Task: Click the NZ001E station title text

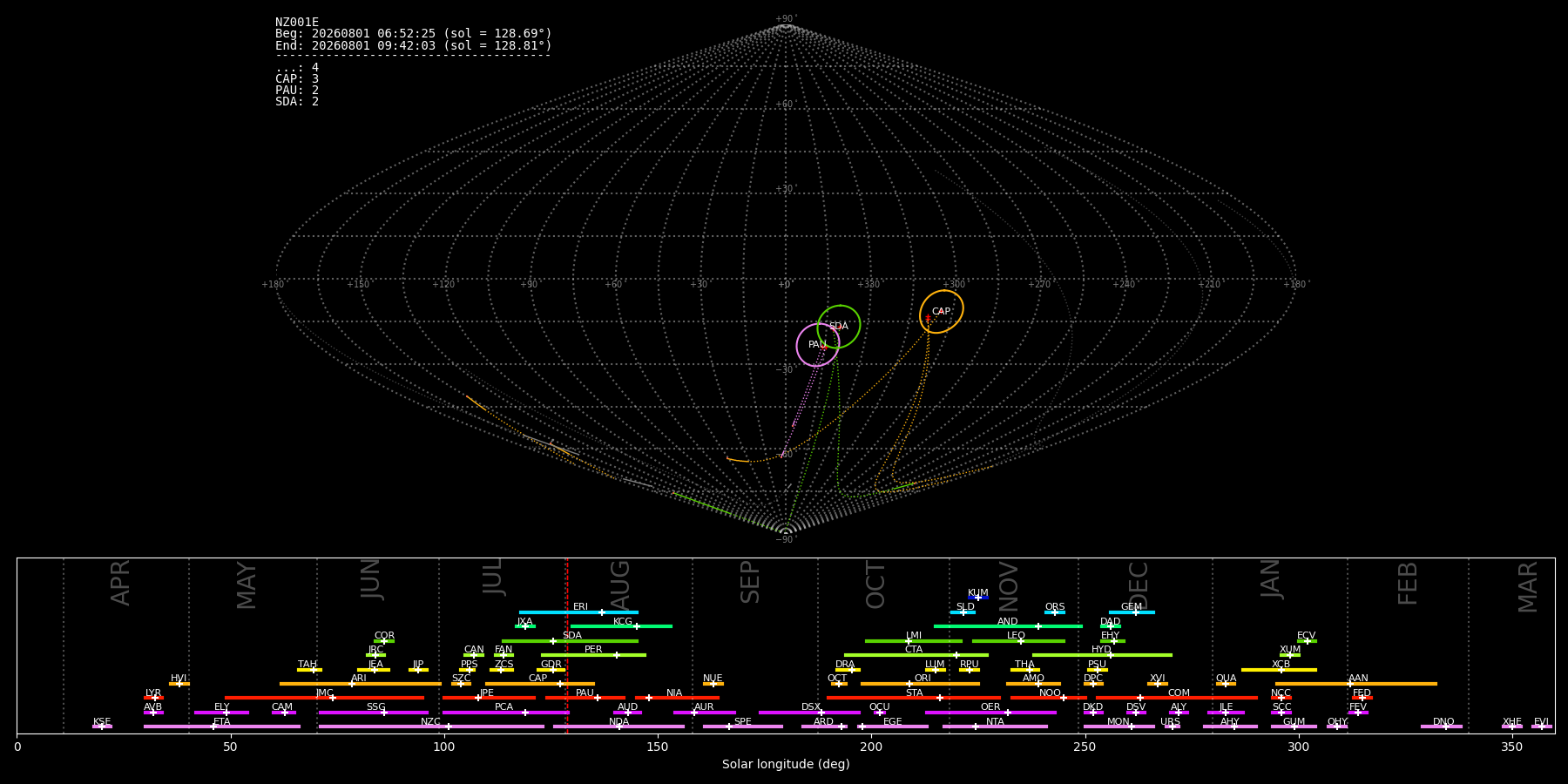Action: coord(297,23)
